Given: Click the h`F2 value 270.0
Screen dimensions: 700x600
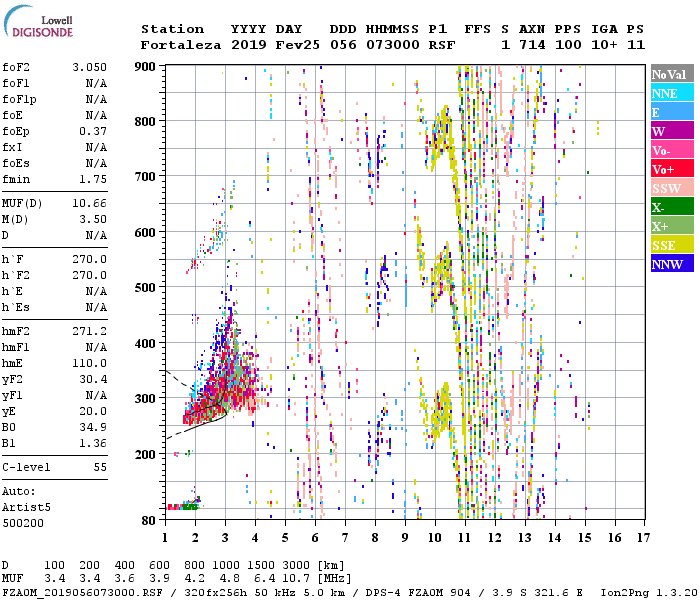Looking at the screenshot, I should pyautogui.click(x=89, y=275).
